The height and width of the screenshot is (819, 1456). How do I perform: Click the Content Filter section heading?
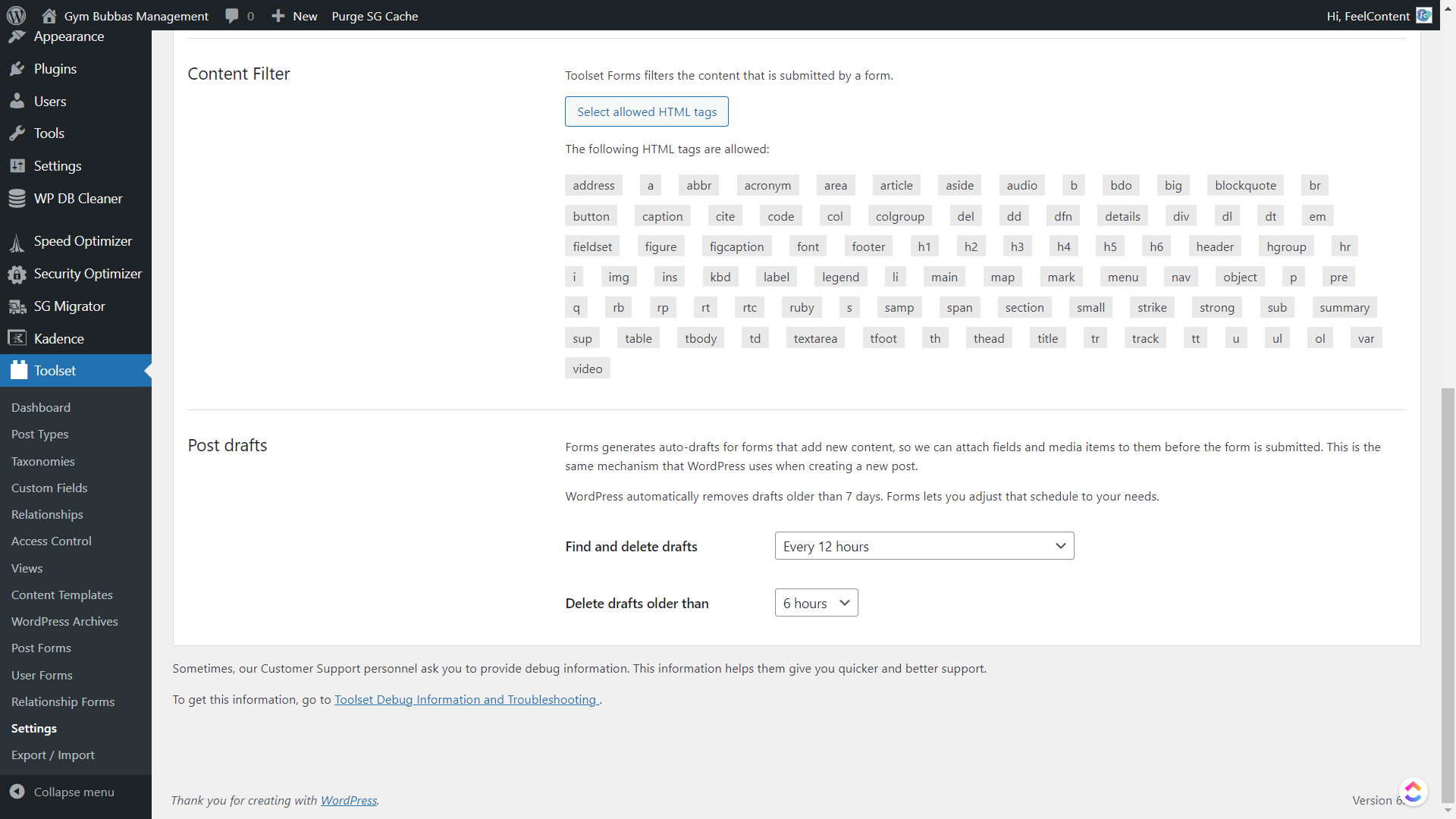point(239,74)
